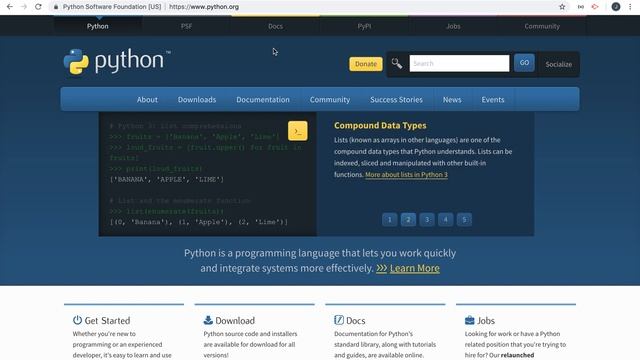The image size is (640, 360).
Task: Click the Get Started power icon
Action: [77, 320]
